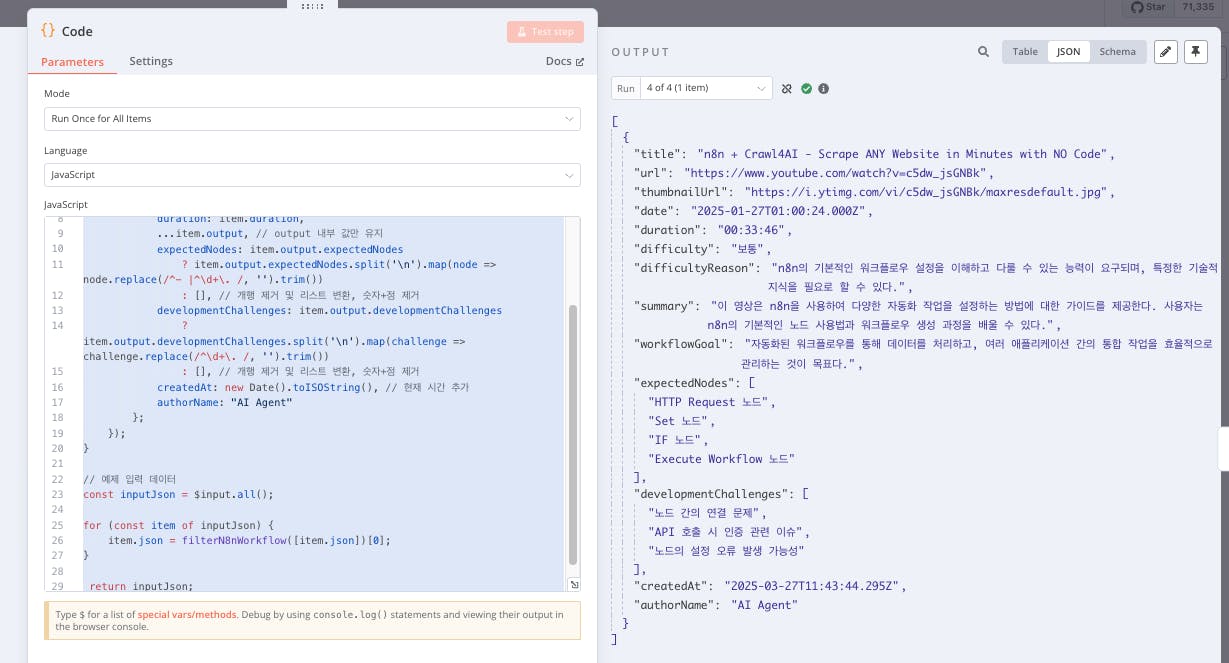
Task: Click the "summary" key in JSON output
Action: click(665, 306)
